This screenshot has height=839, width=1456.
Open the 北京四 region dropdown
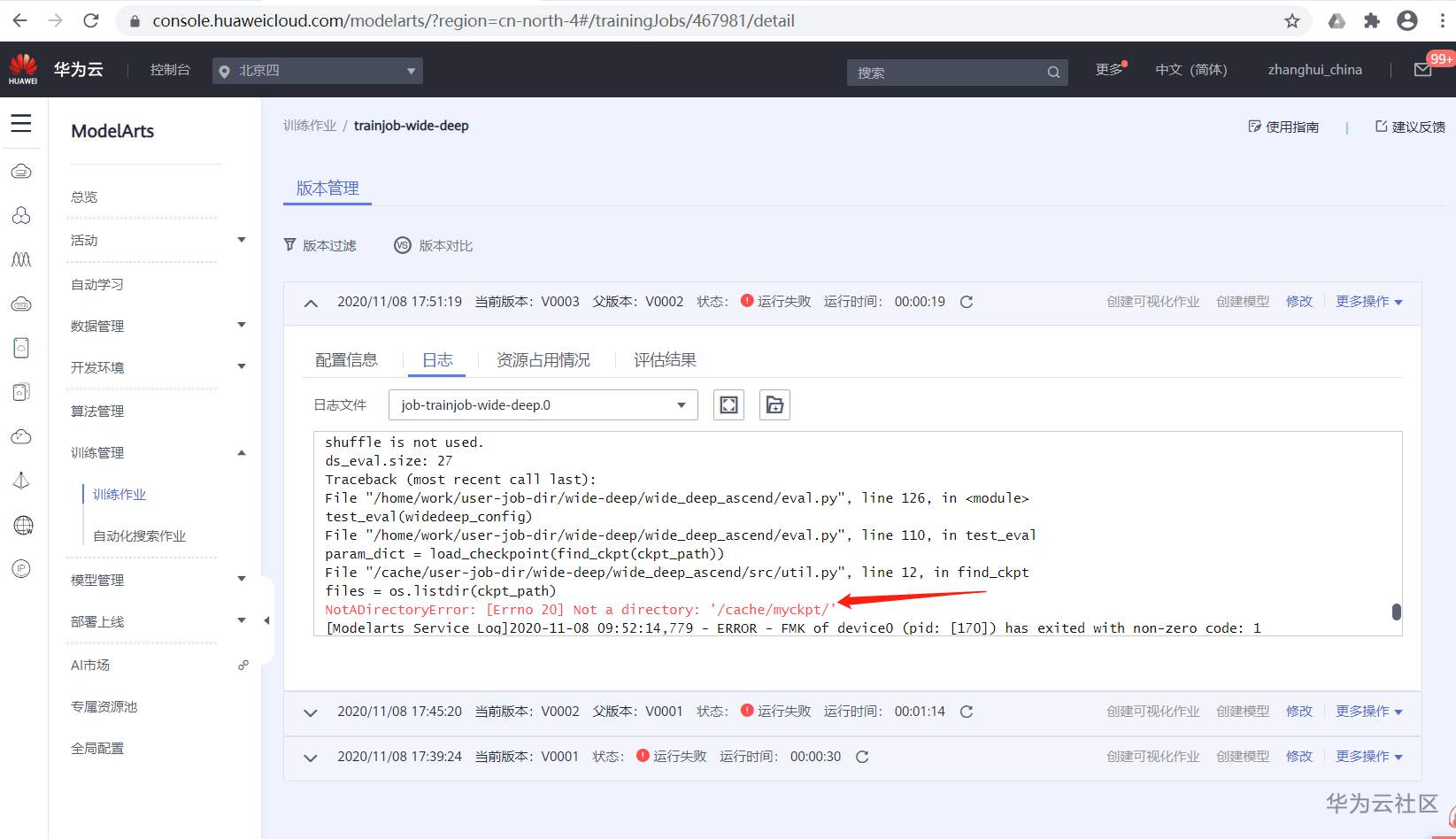pos(317,71)
